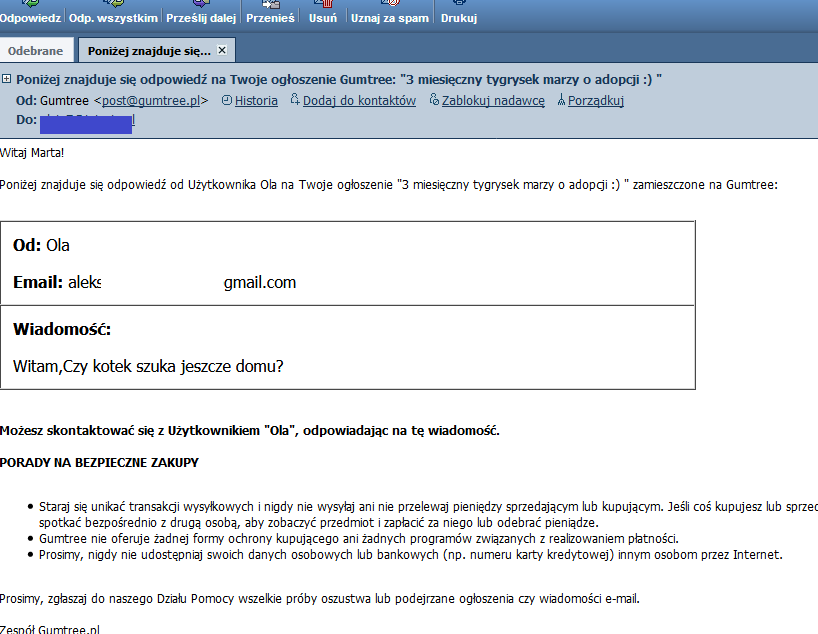The width and height of the screenshot is (818, 634).
Task: Click the line 'Możesz skontaktować się z Użytkownikiem "Ola"'
Action: click(250, 430)
